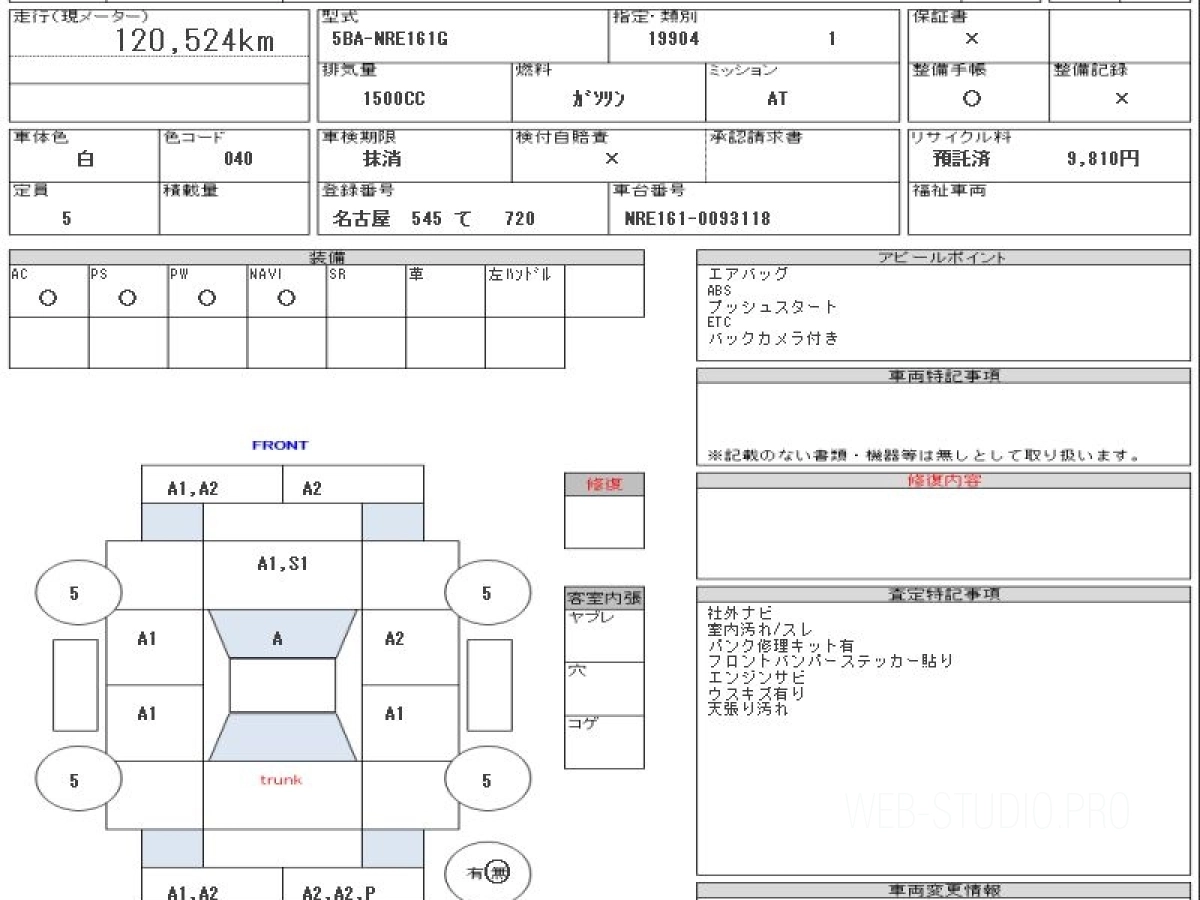This screenshot has height=900, width=1200.
Task: Click the フロントバンパーステッカー貼り remark
Action: pos(830,661)
